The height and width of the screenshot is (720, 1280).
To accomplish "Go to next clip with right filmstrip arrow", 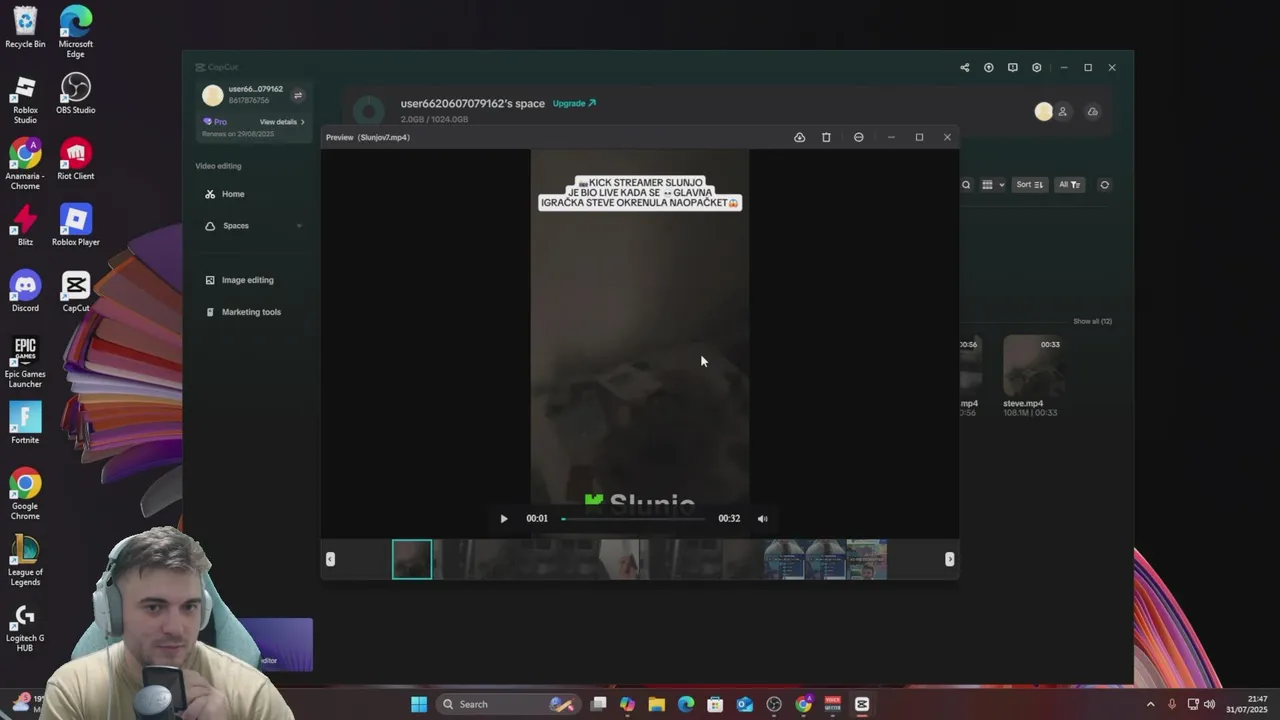I will click(949, 559).
